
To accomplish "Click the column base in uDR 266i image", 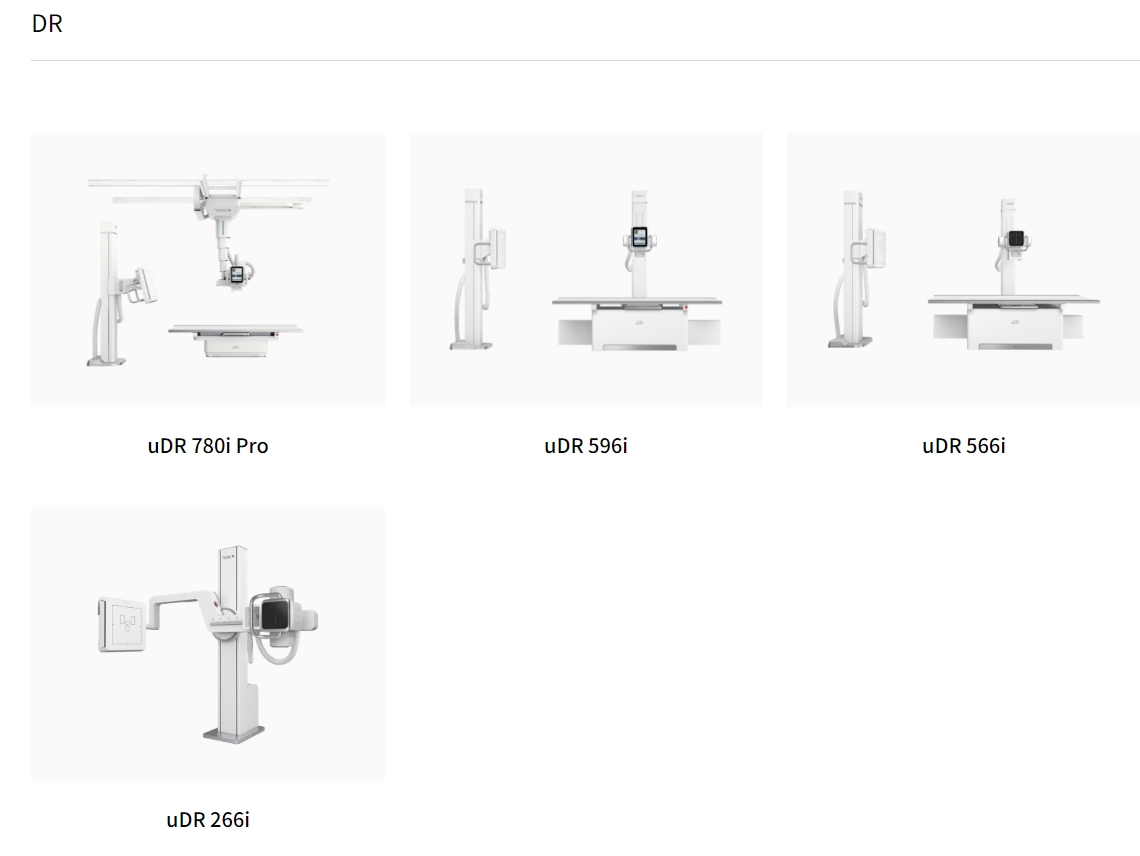I will 233,733.
